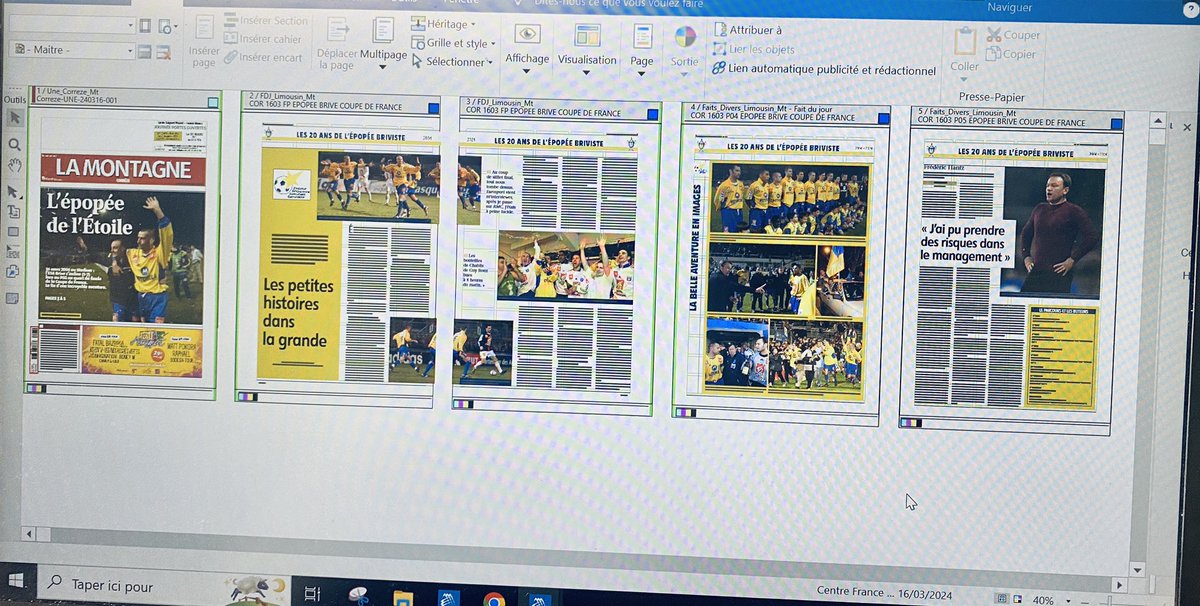Click the light blue status square on page 1
This screenshot has width=1200, height=606.
tap(213, 101)
